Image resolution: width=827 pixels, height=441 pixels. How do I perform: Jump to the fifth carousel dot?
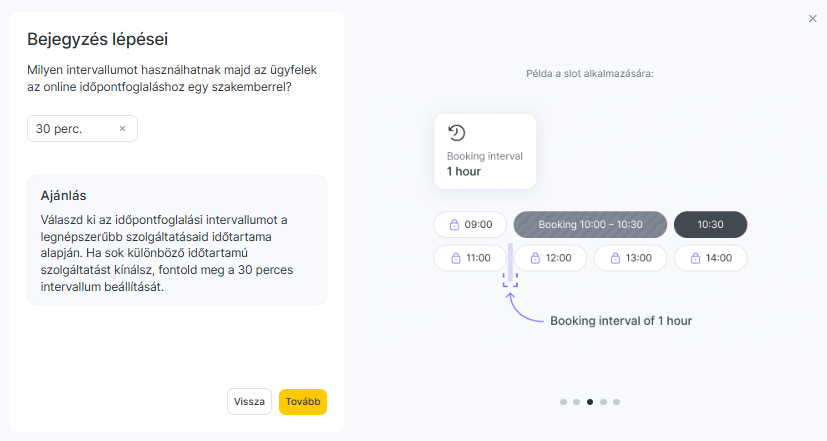click(x=616, y=402)
